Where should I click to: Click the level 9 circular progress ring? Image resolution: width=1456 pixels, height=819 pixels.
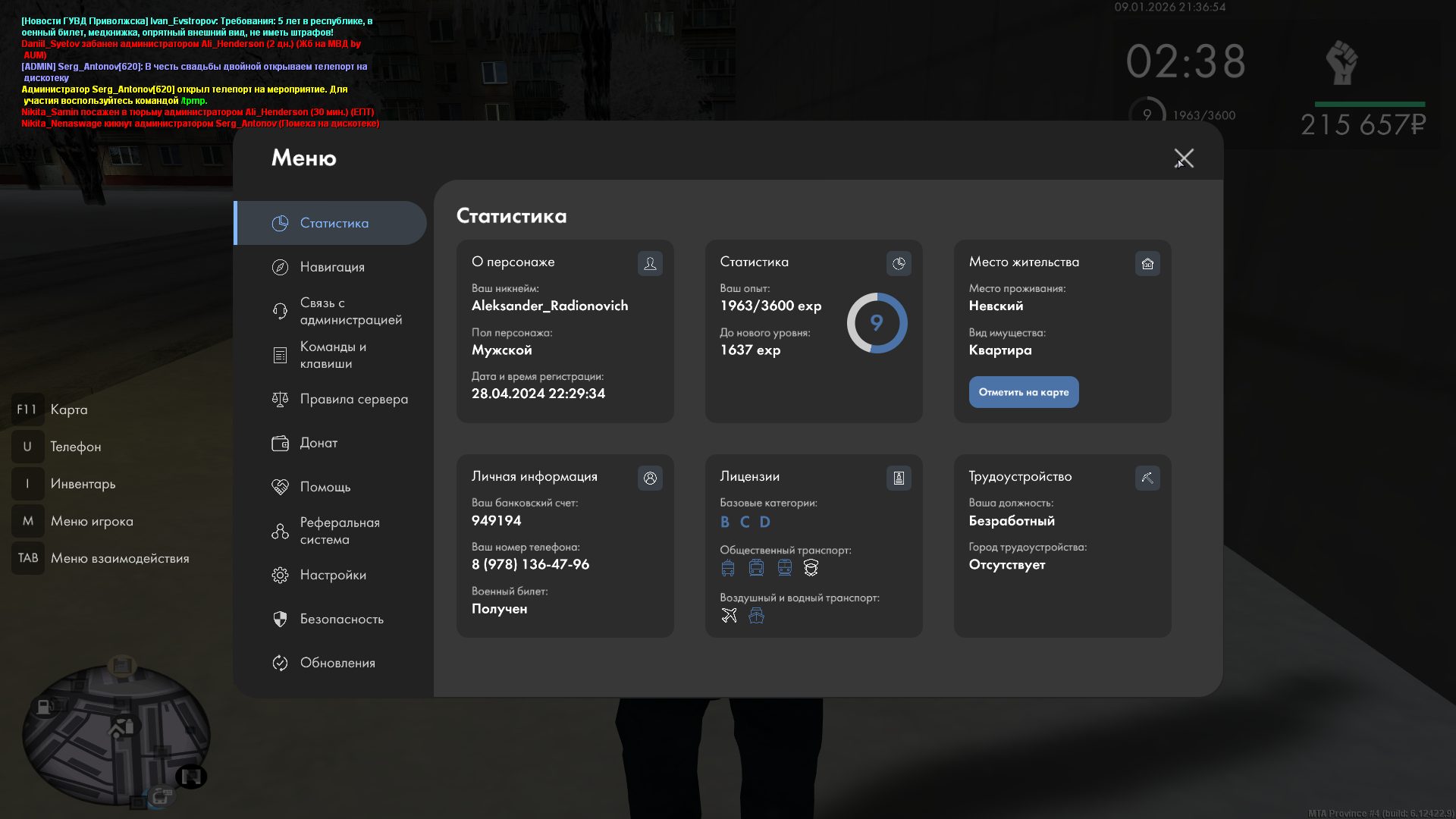(877, 323)
